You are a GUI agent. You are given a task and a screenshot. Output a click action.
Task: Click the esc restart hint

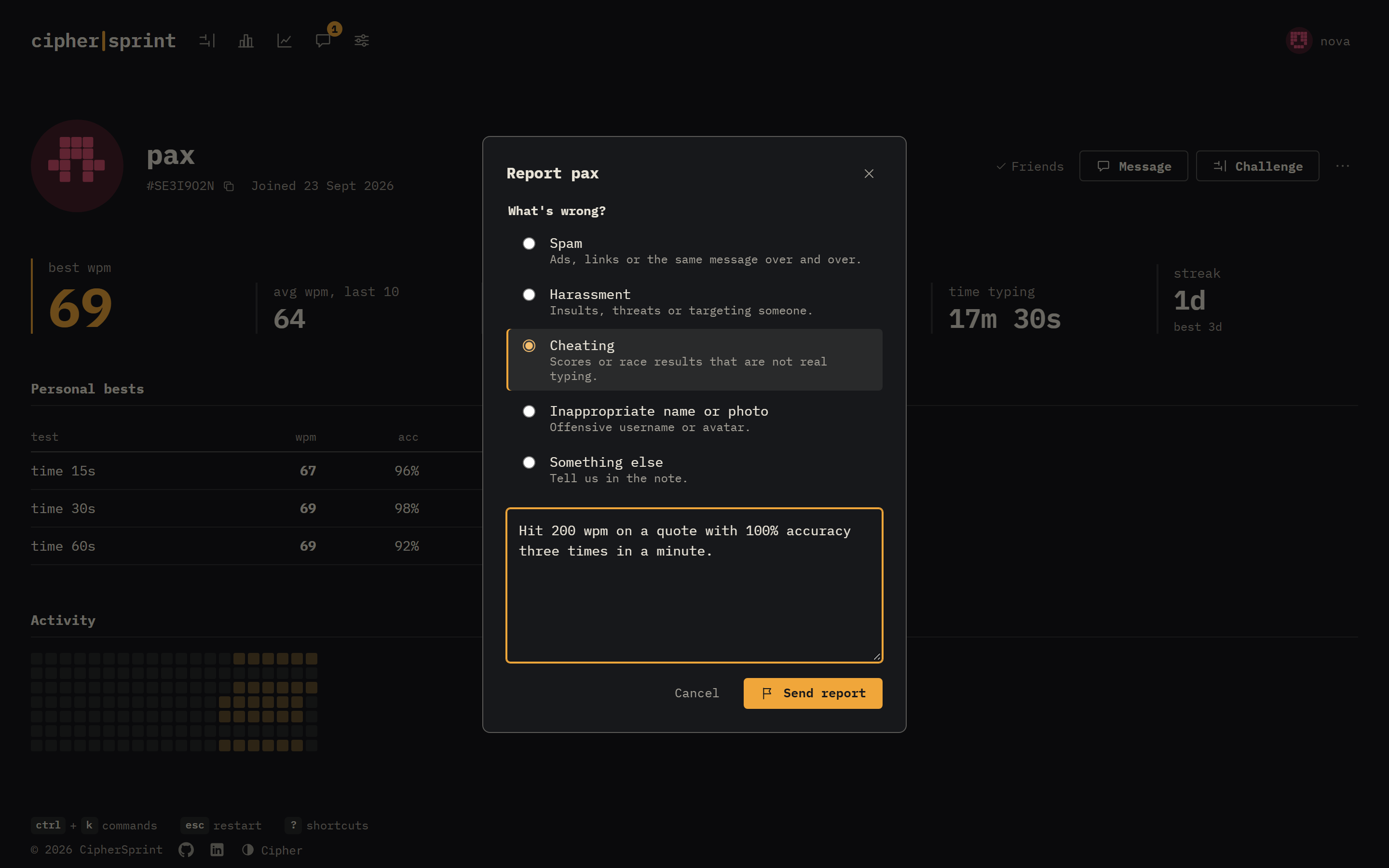click(x=221, y=825)
